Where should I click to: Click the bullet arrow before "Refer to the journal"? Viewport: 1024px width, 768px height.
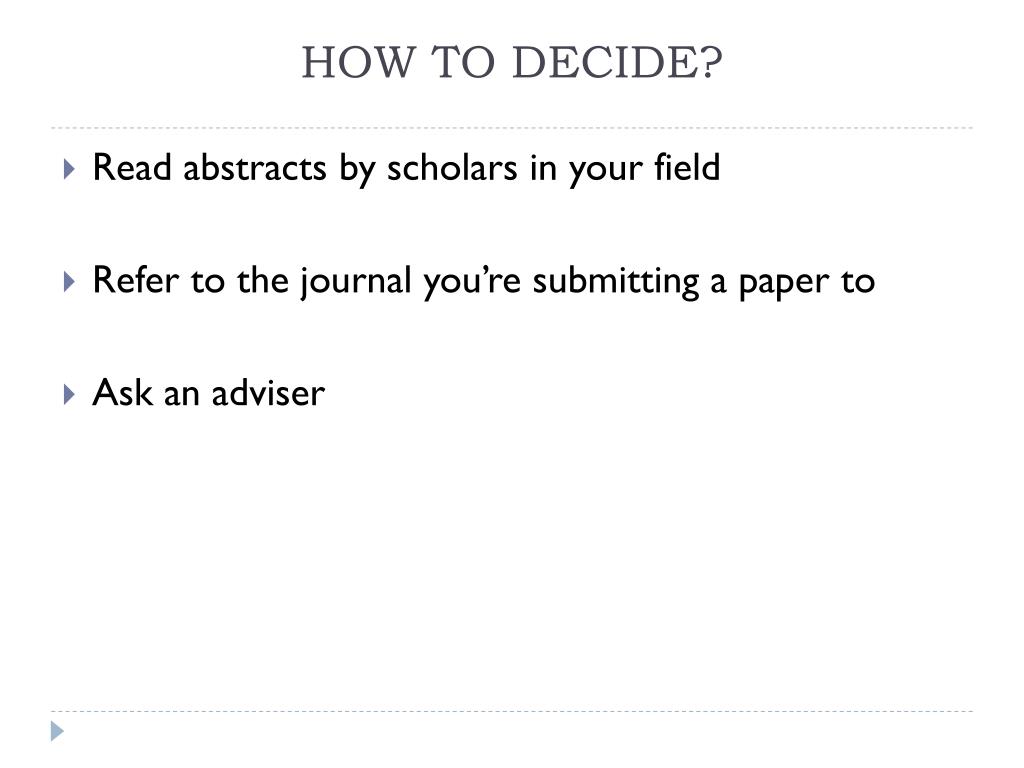coord(68,282)
